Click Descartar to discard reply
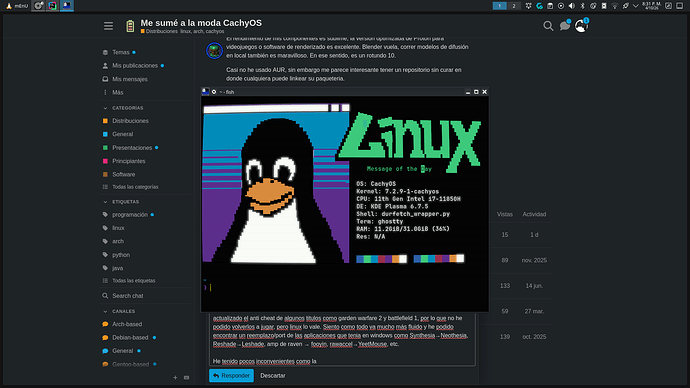 coord(273,376)
